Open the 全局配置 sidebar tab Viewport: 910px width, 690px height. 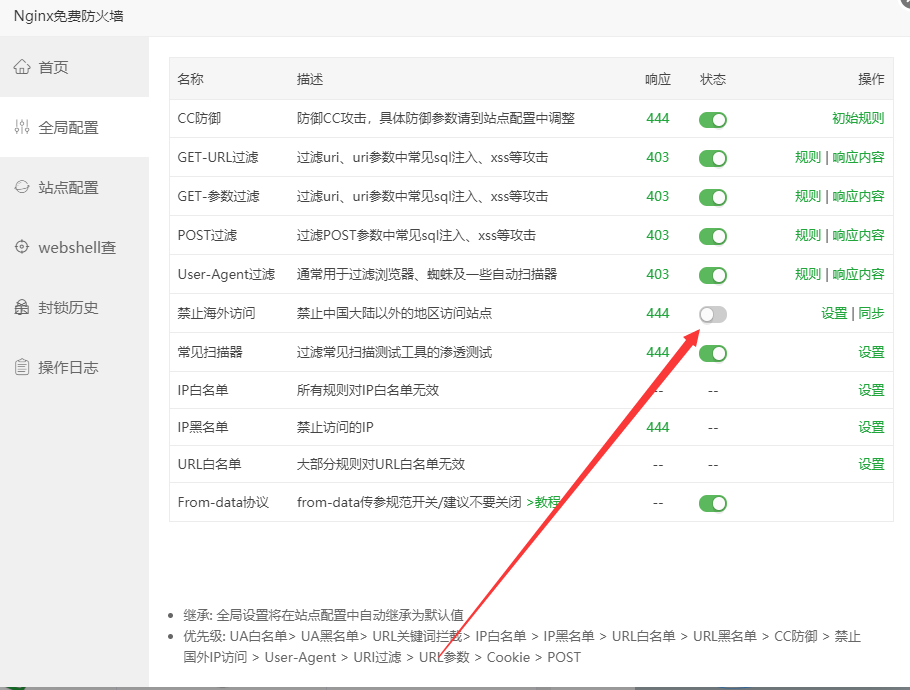[x=74, y=127]
